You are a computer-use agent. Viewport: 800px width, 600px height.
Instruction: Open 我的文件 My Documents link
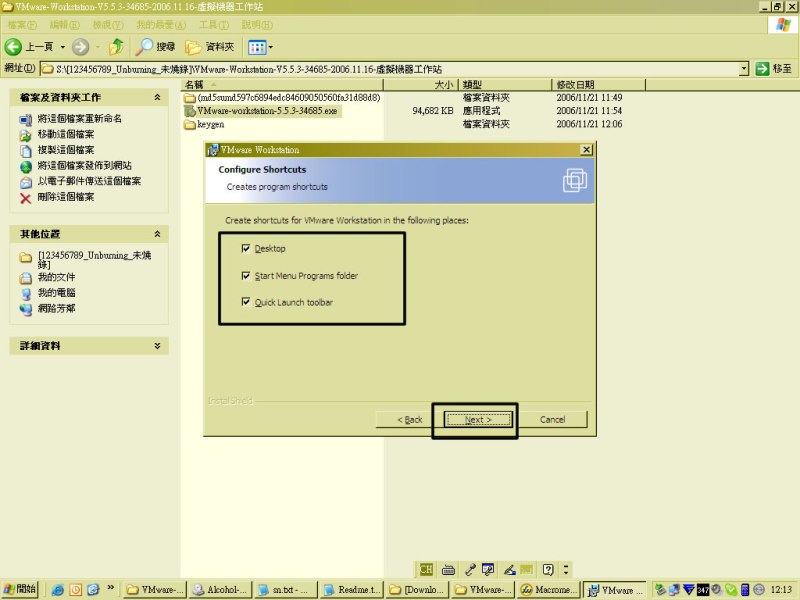point(56,277)
